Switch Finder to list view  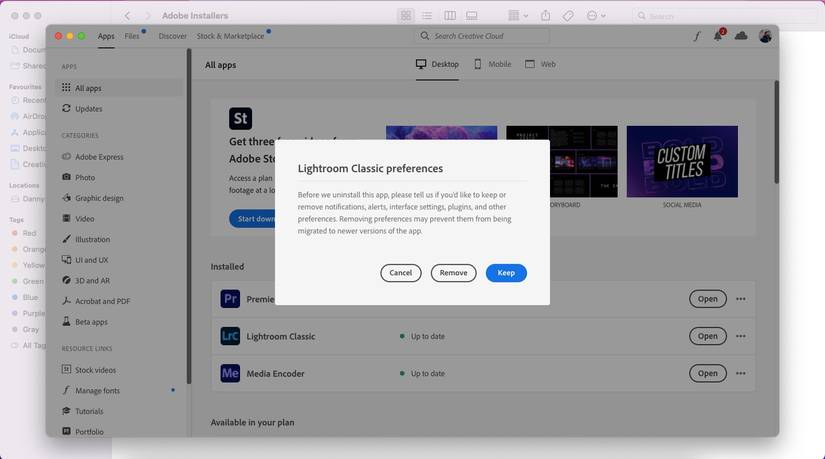pyautogui.click(x=427, y=16)
